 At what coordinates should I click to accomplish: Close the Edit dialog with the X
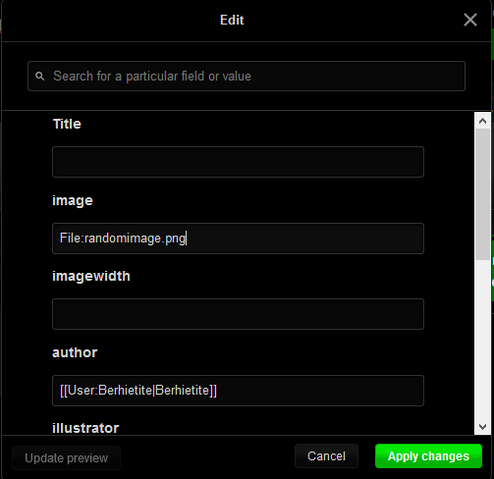click(470, 20)
